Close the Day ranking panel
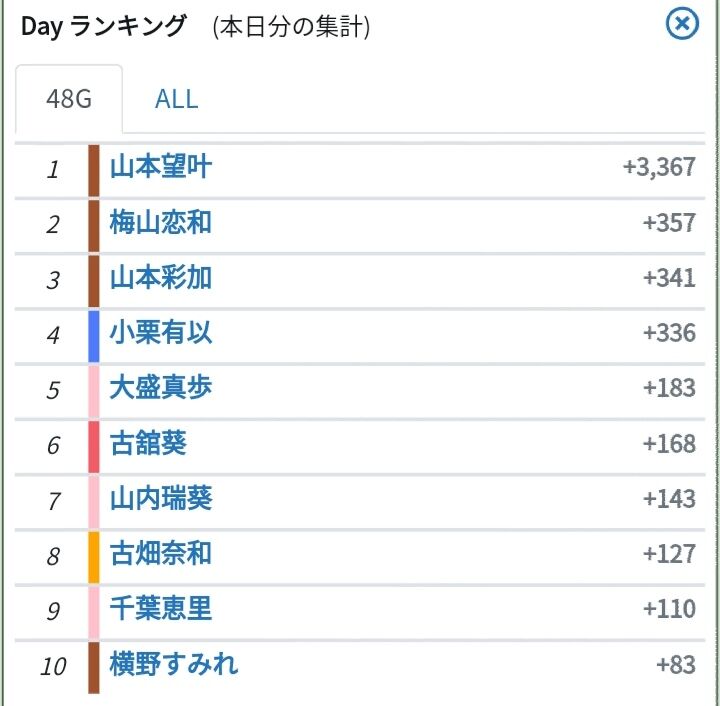 [x=682, y=24]
